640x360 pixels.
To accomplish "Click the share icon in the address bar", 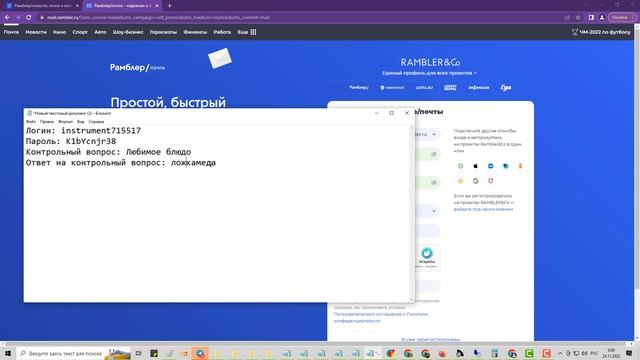I will [567, 18].
